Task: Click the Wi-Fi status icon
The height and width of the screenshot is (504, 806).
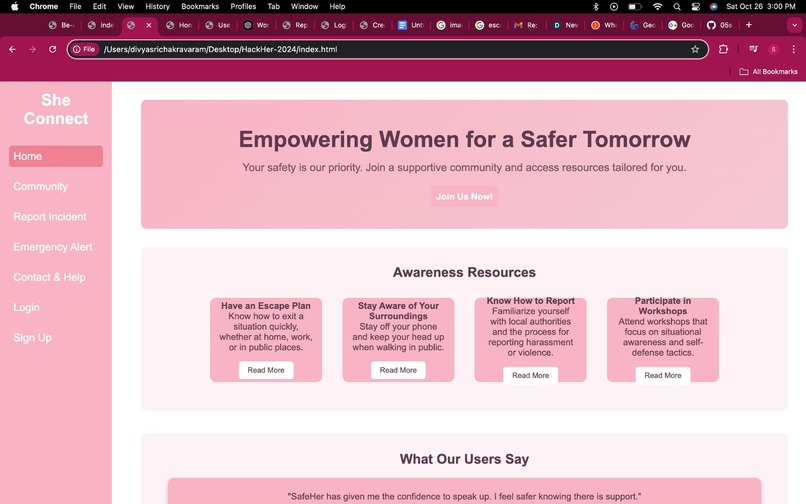Action: (657, 6)
